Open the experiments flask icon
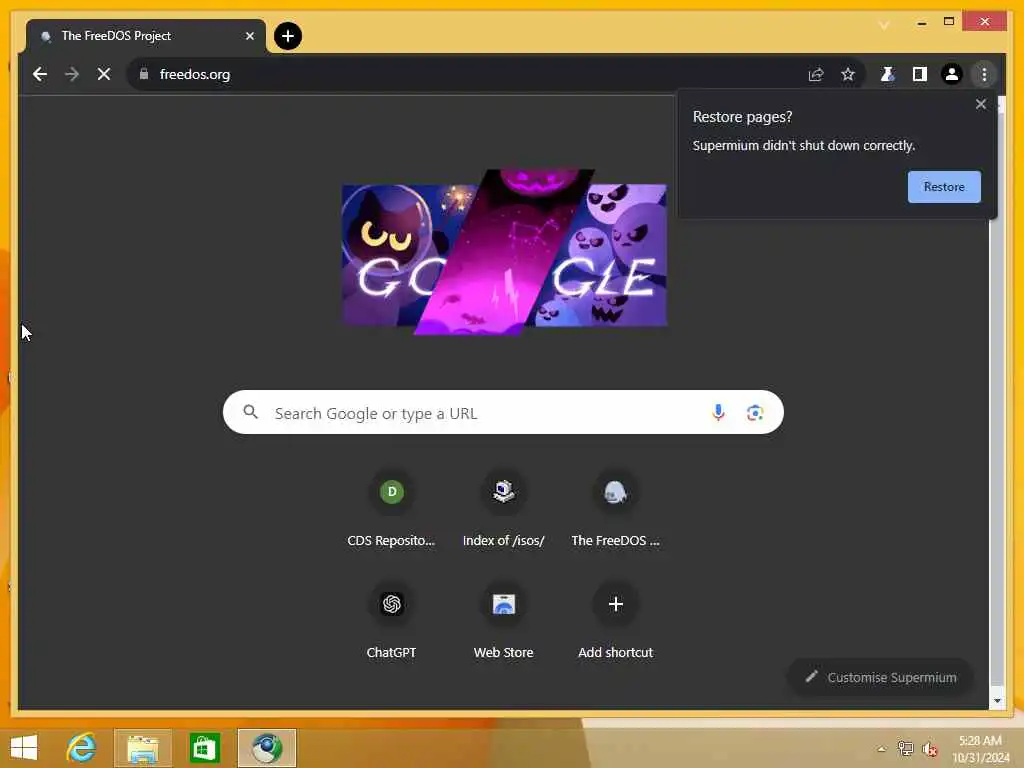1024x768 pixels. pyautogui.click(x=888, y=74)
